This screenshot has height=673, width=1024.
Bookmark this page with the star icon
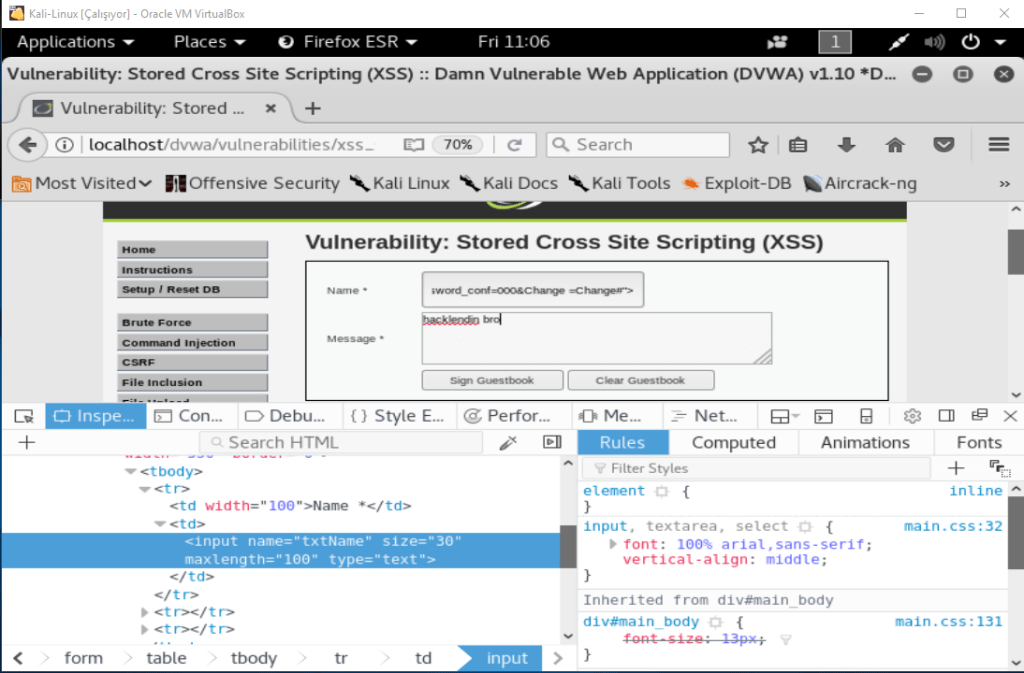758,145
